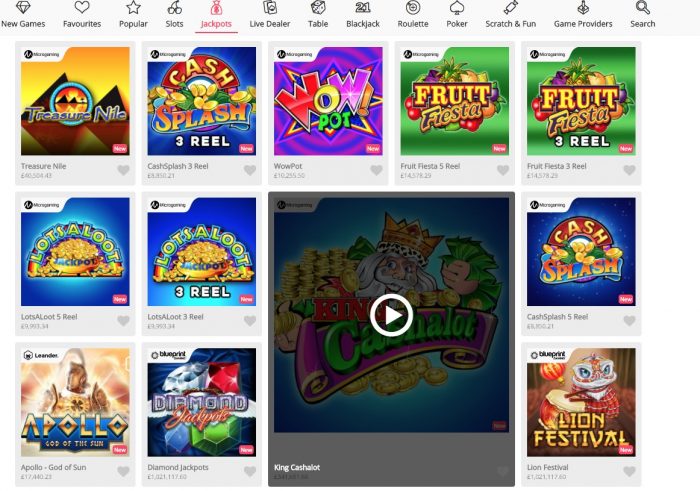Click the Apollo - God of Sun title
The width and height of the screenshot is (700, 491).
53,467
